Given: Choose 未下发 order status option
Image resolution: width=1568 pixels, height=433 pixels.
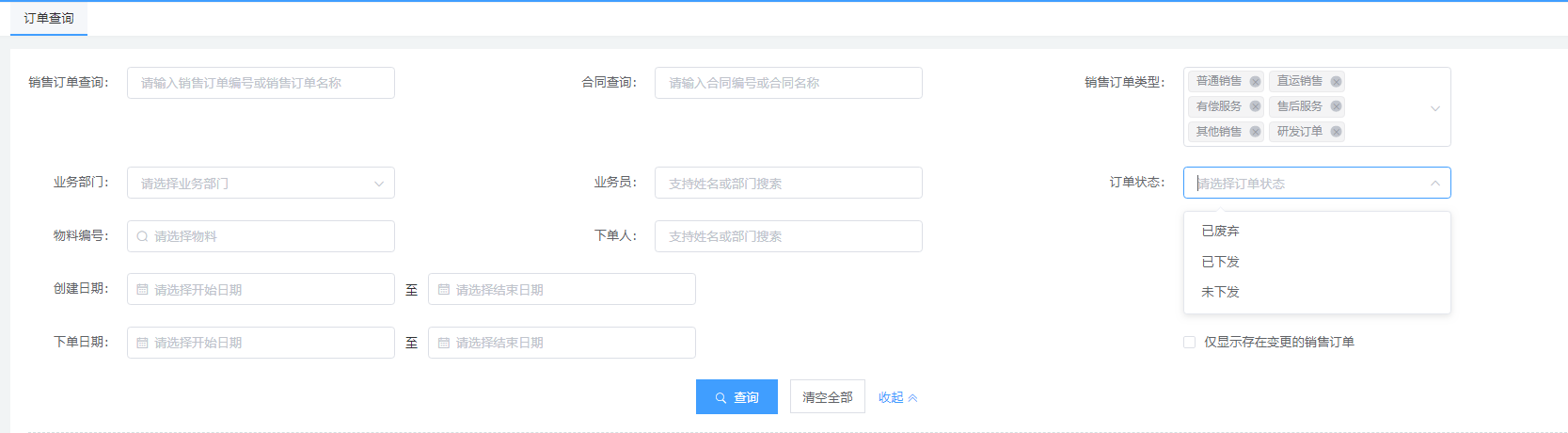Looking at the screenshot, I should 1220,292.
